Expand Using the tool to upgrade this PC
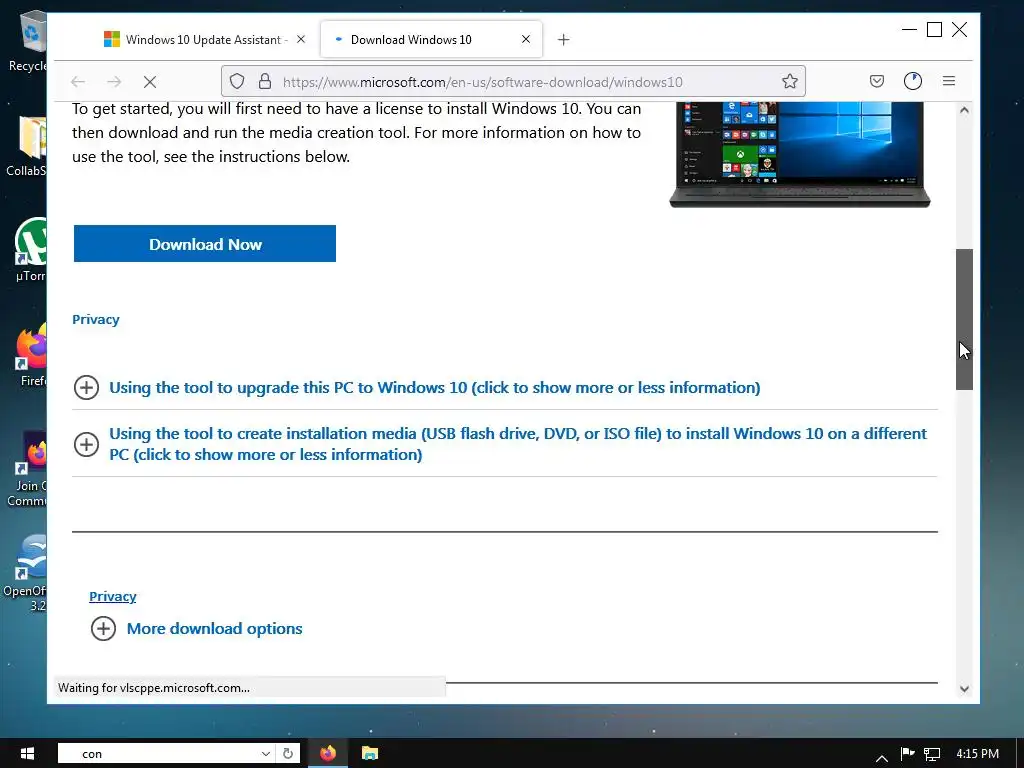 click(x=434, y=387)
